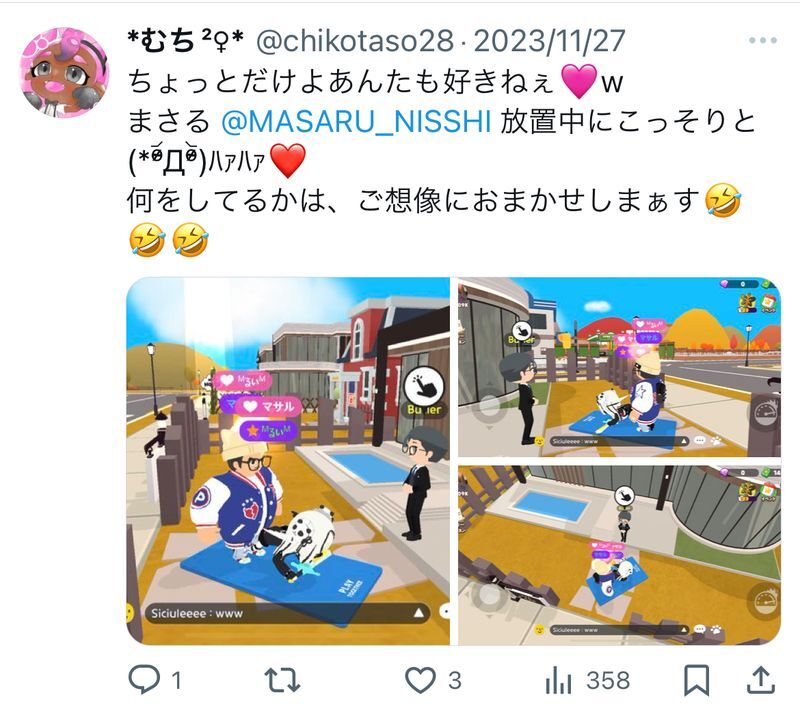Image resolution: width=800 pixels, height=721 pixels.
Task: Open the three-dot more options menu
Action: click(x=763, y=40)
